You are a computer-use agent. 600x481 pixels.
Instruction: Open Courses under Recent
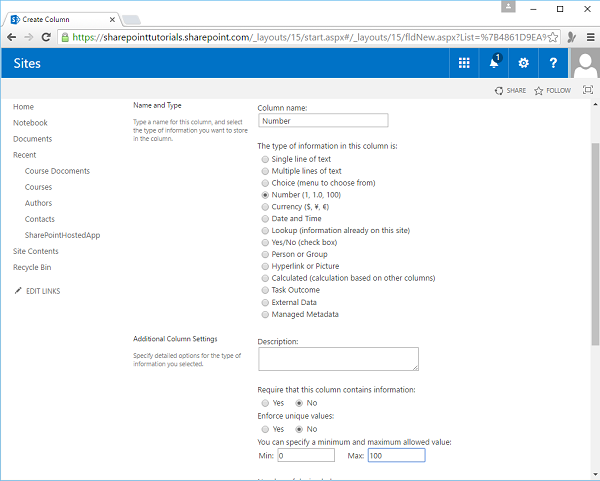tap(38, 187)
